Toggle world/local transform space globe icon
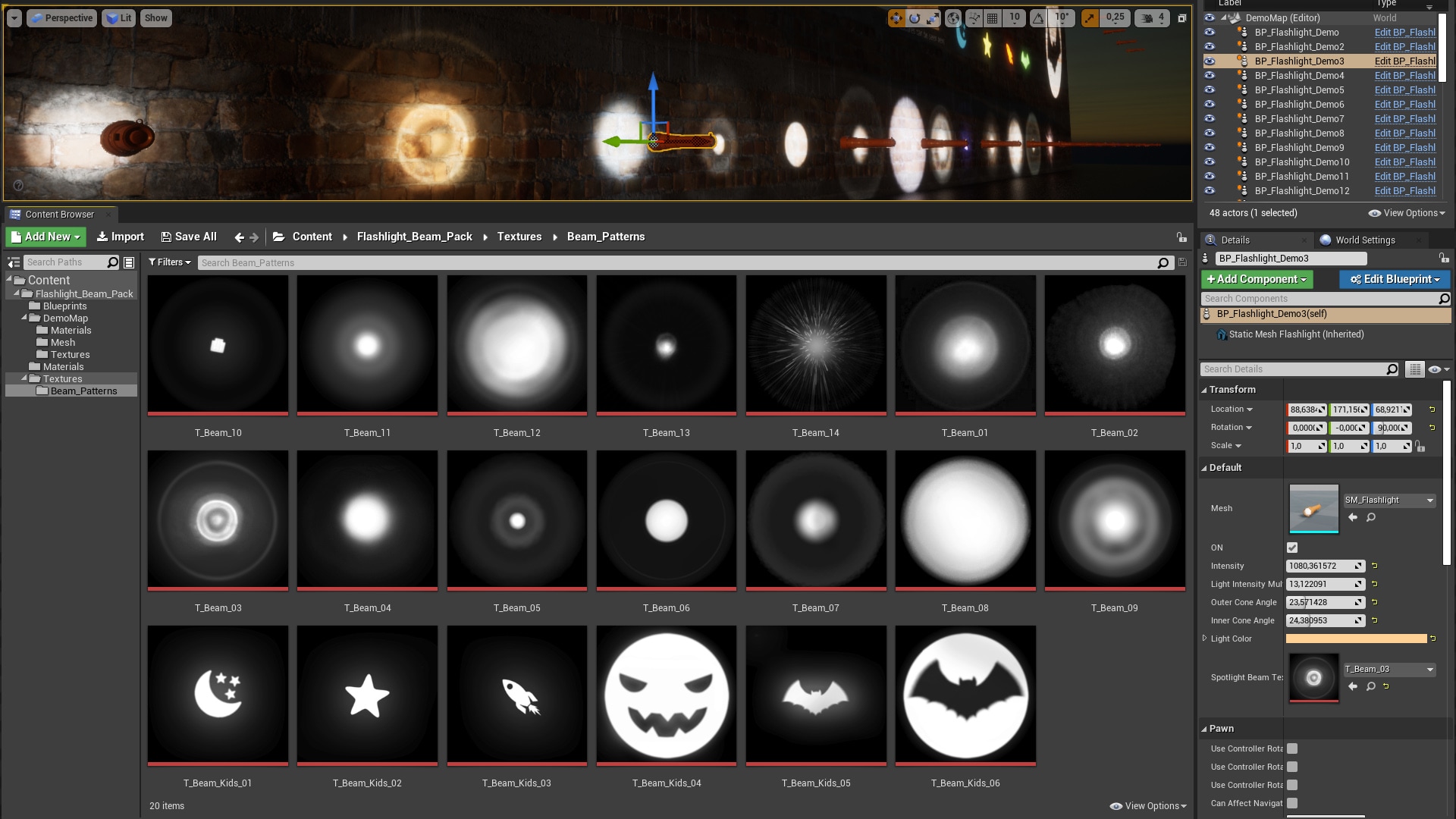 pyautogui.click(x=953, y=17)
